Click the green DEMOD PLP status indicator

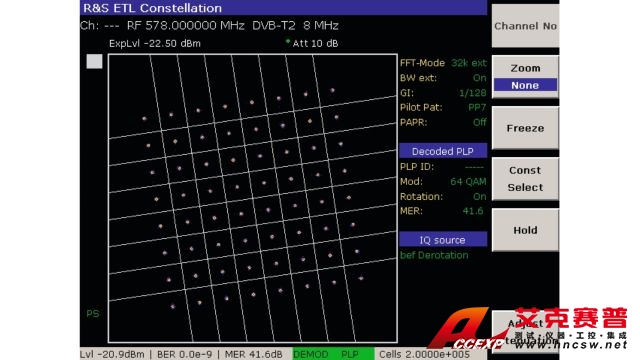click(x=333, y=354)
